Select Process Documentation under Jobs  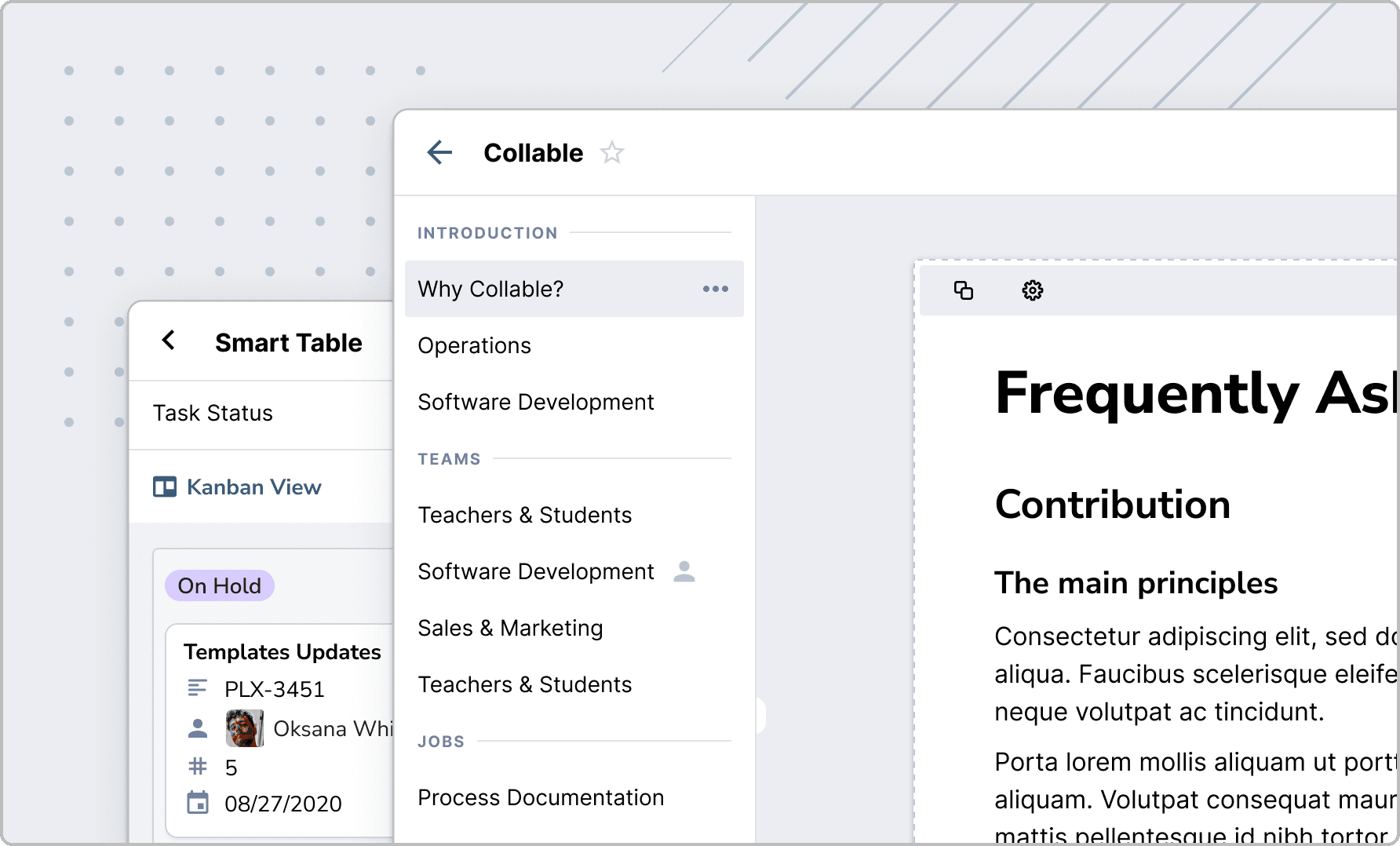tap(541, 797)
